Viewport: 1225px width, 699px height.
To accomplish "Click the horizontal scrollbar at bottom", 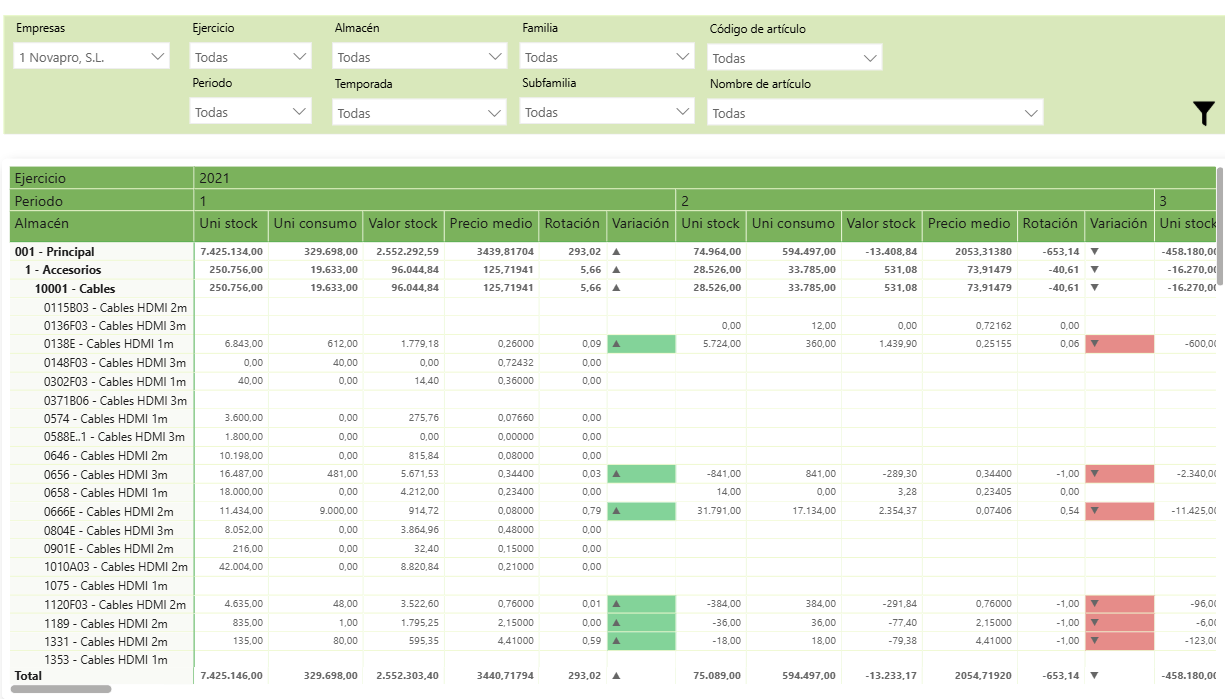I will 61,689.
